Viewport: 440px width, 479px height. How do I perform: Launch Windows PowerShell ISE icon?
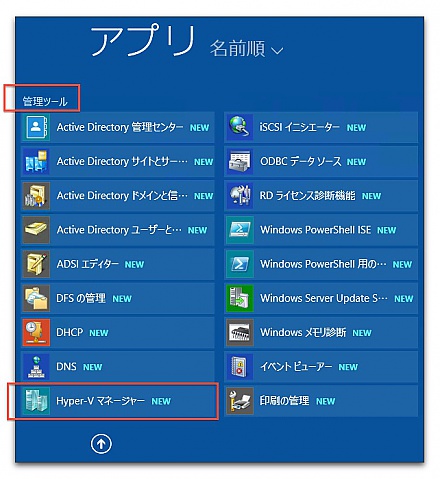[x=239, y=230]
